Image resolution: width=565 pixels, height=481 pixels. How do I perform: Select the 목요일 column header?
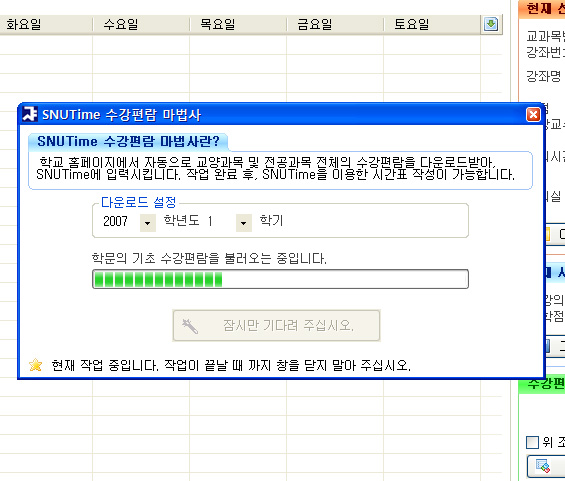tap(238, 25)
